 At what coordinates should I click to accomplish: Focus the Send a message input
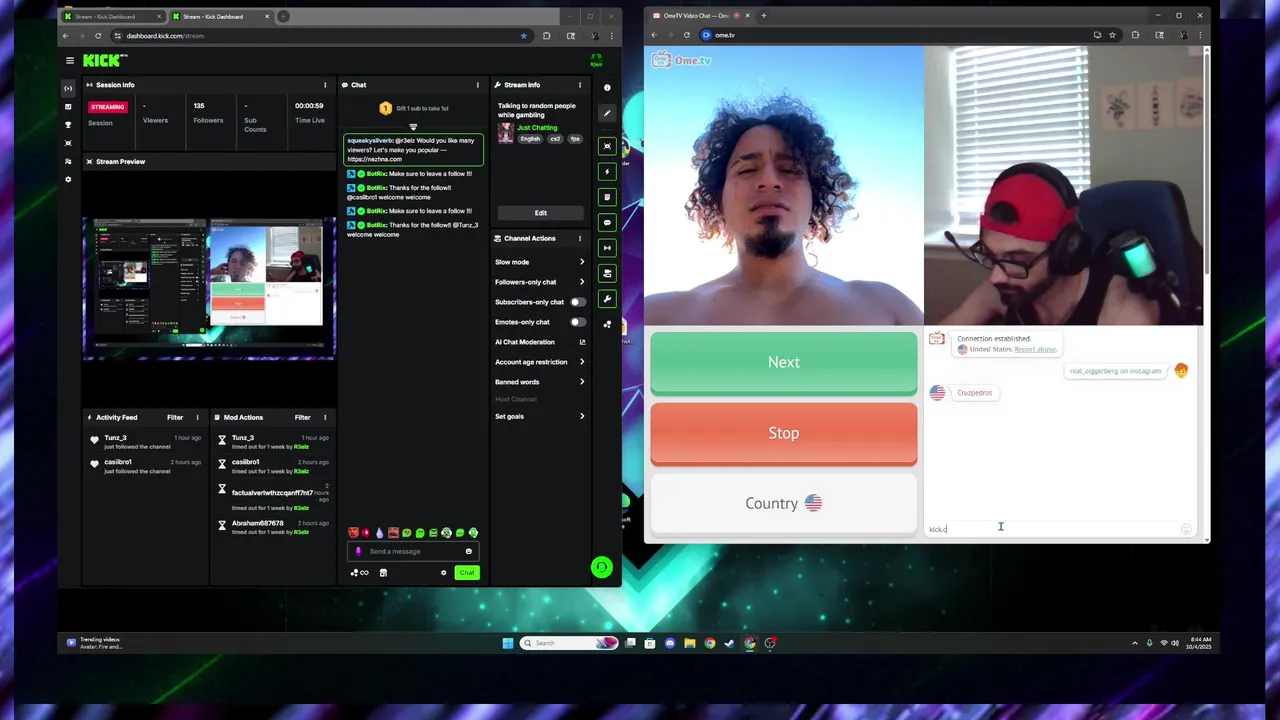click(x=412, y=551)
